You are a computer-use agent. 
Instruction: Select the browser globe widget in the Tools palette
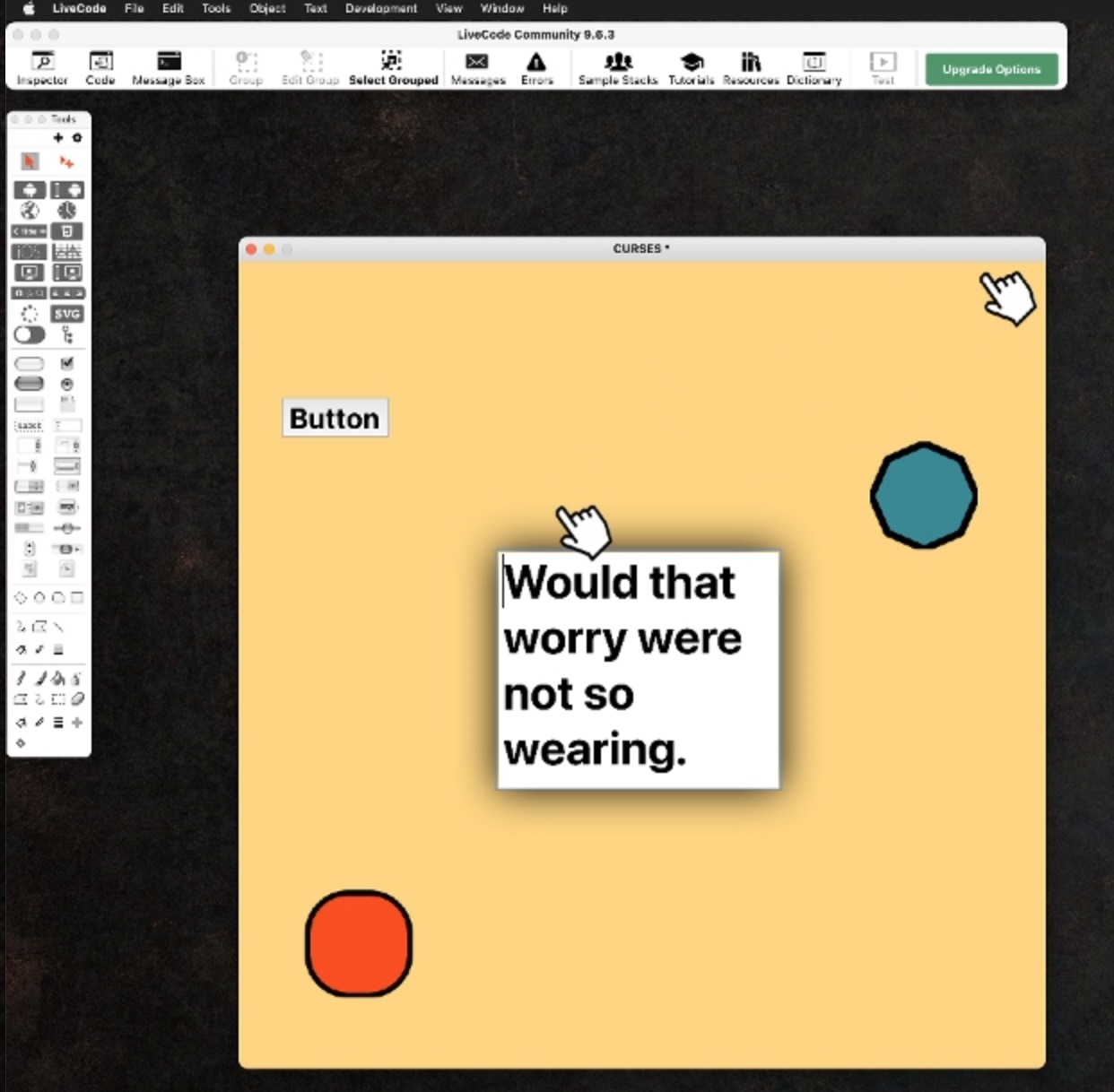pyautogui.click(x=30, y=211)
